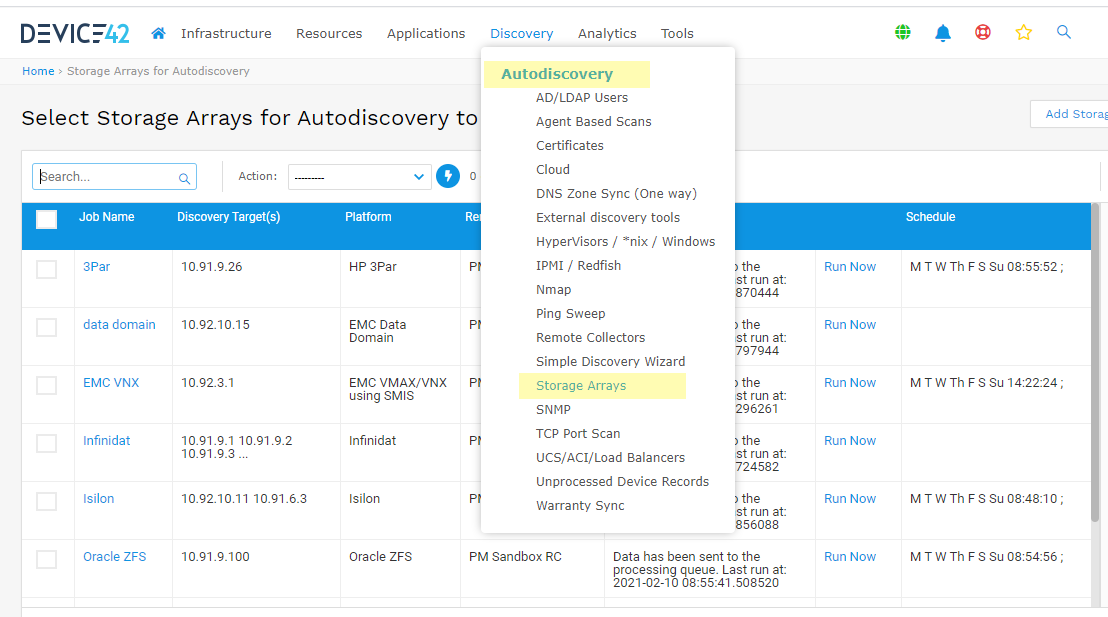This screenshot has width=1108, height=617.
Task: Click the top-right search magnifier icon
Action: click(1064, 32)
